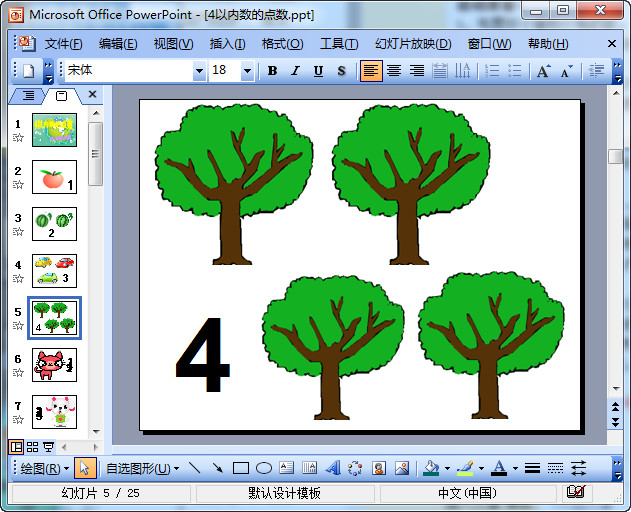Screen dimensions: 631x512
Task: Close the slide thumbnail pane
Action: click(92, 95)
